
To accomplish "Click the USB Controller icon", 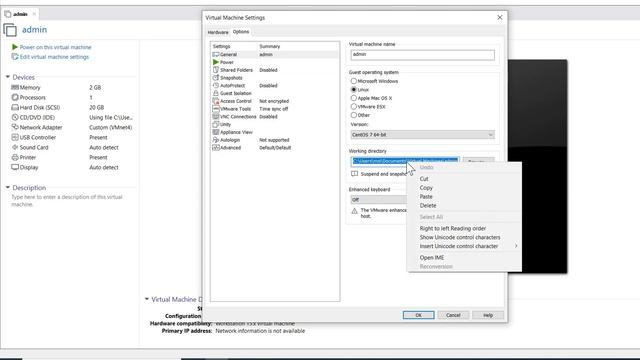I will 15,137.
